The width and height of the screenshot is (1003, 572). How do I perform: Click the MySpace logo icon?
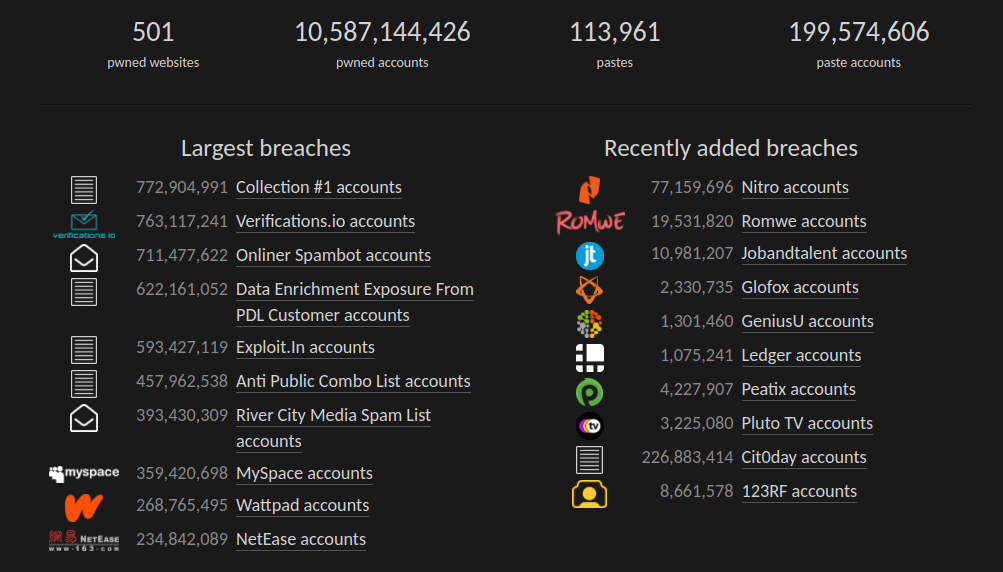(x=84, y=473)
